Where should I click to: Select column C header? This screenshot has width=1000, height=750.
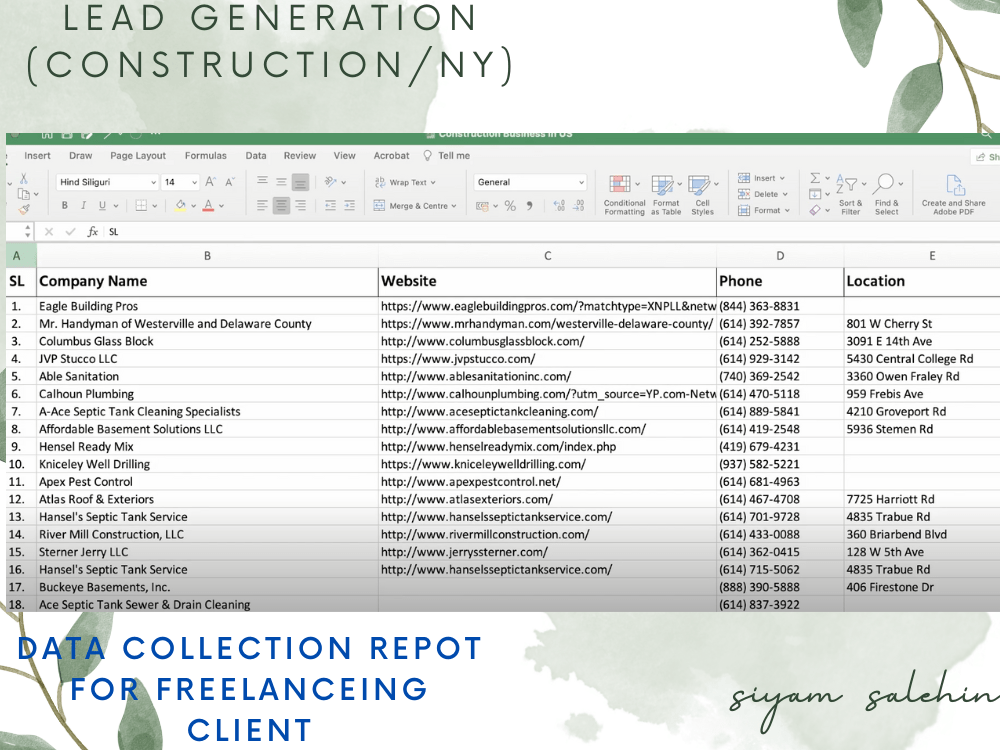[547, 256]
